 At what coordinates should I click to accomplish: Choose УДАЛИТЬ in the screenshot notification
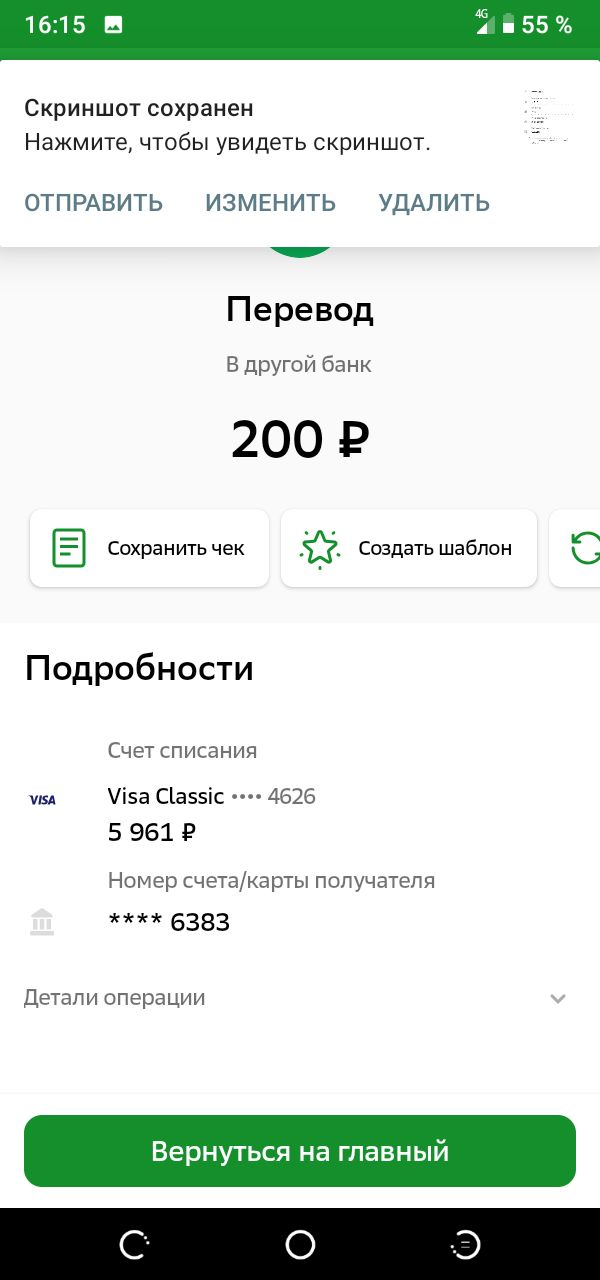[434, 203]
